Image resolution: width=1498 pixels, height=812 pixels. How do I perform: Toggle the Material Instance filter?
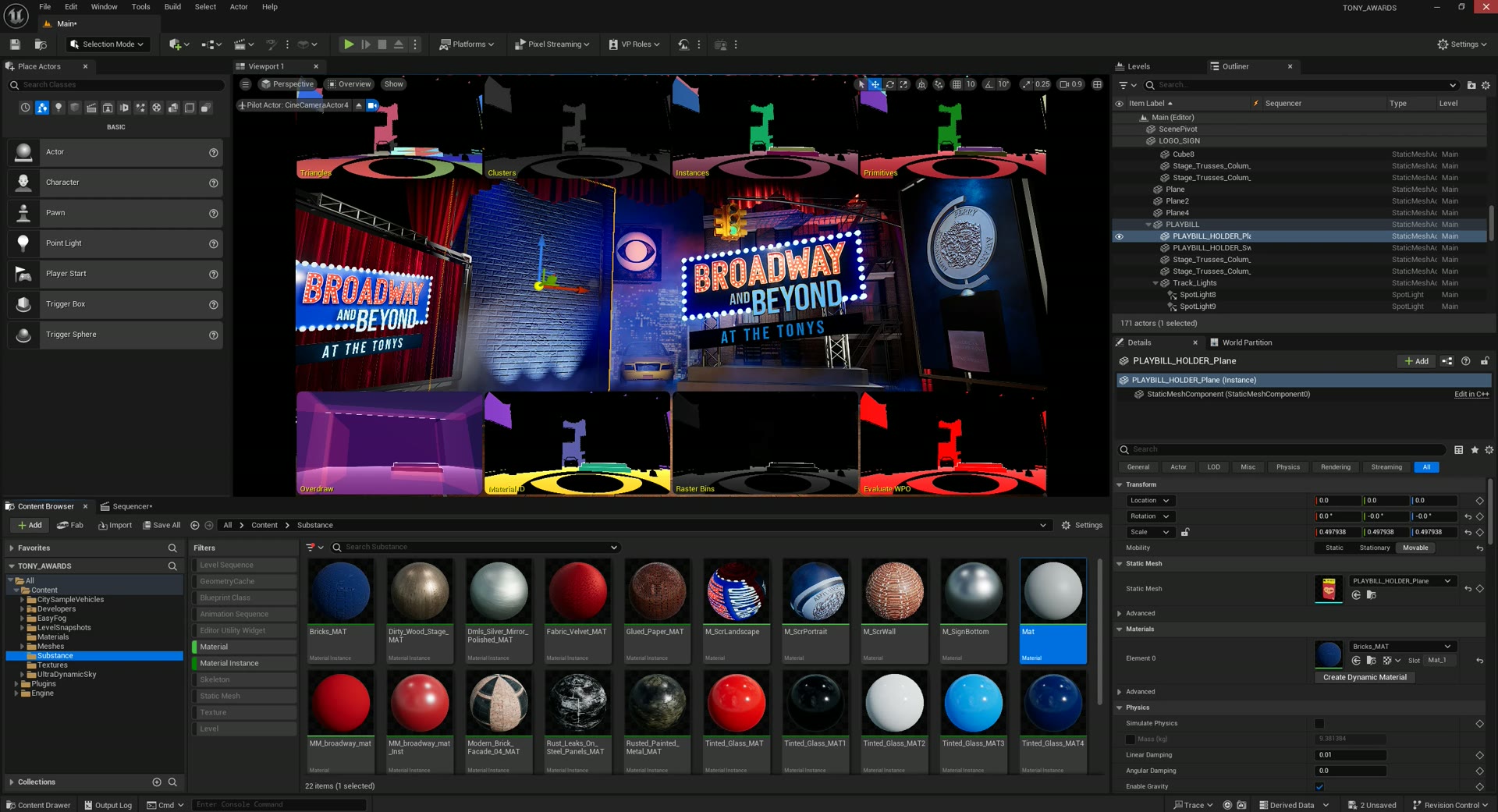click(244, 663)
